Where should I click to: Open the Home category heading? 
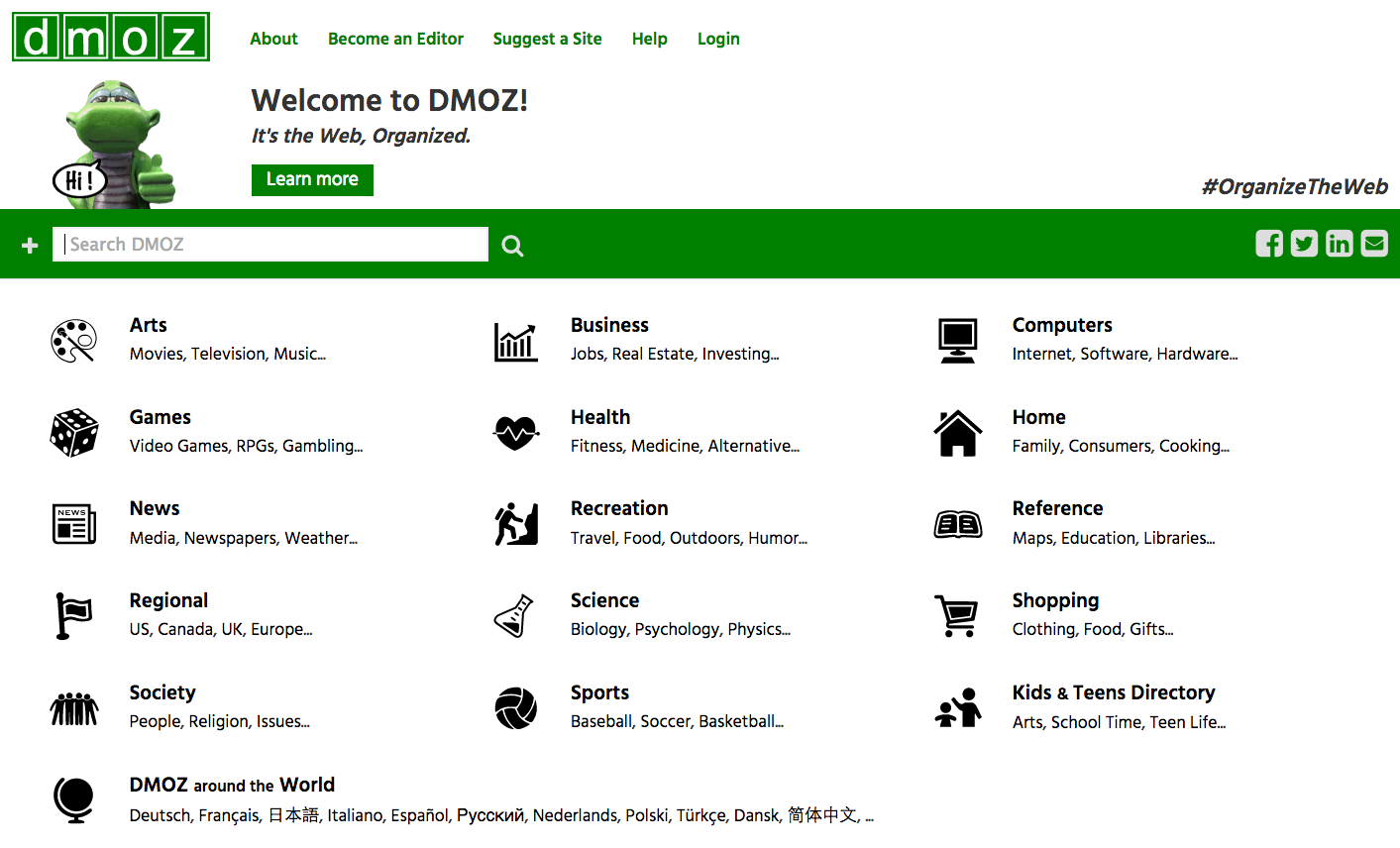click(x=1039, y=417)
